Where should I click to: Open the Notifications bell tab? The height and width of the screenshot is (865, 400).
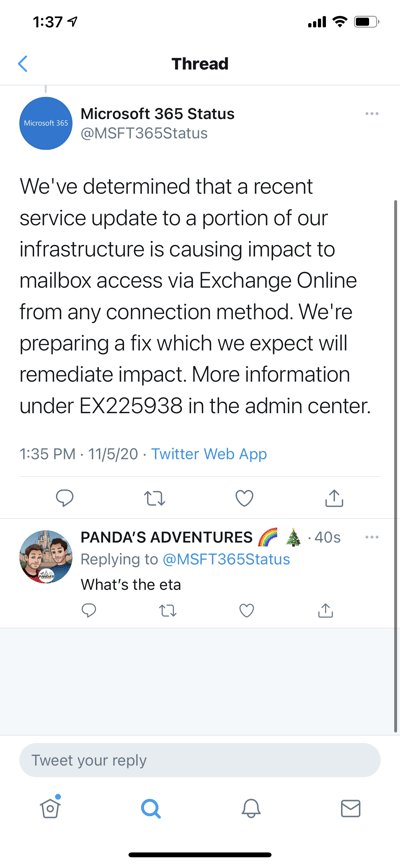[250, 808]
